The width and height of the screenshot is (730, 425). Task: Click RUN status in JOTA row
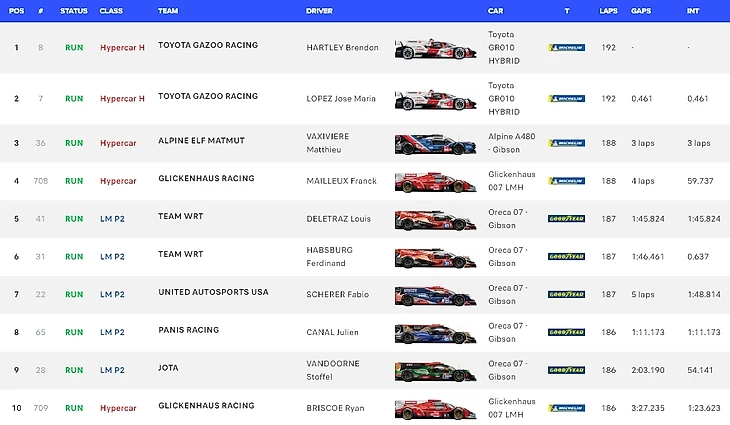(74, 370)
